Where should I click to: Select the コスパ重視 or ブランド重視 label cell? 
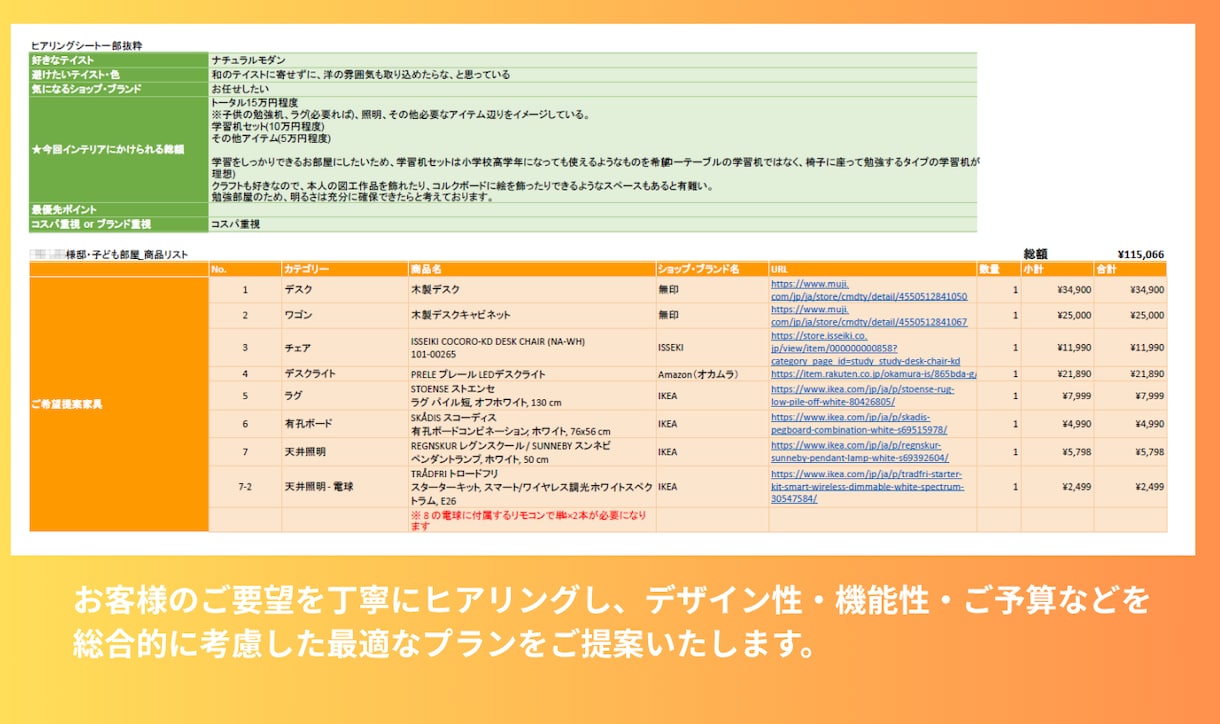pyautogui.click(x=119, y=225)
